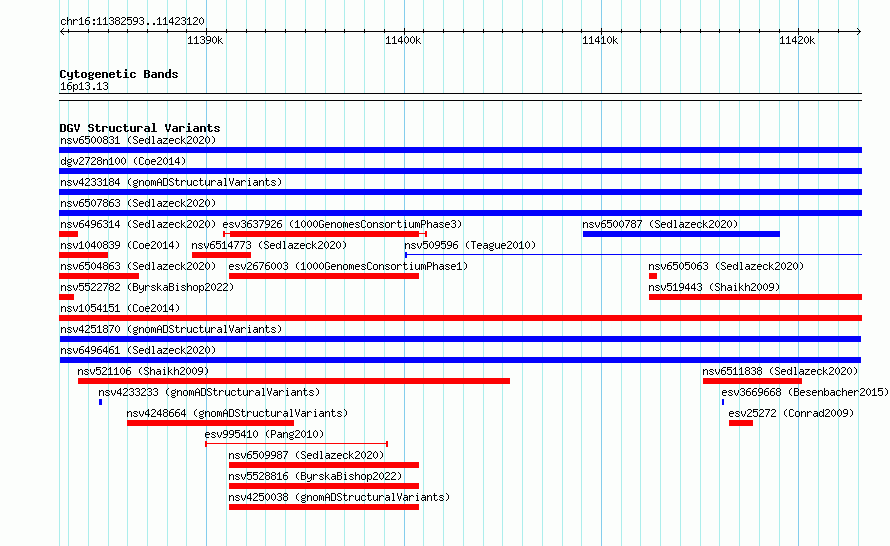Click the nsv519443 (Shaikh2009) label
This screenshot has width=890, height=546.
coord(714,287)
